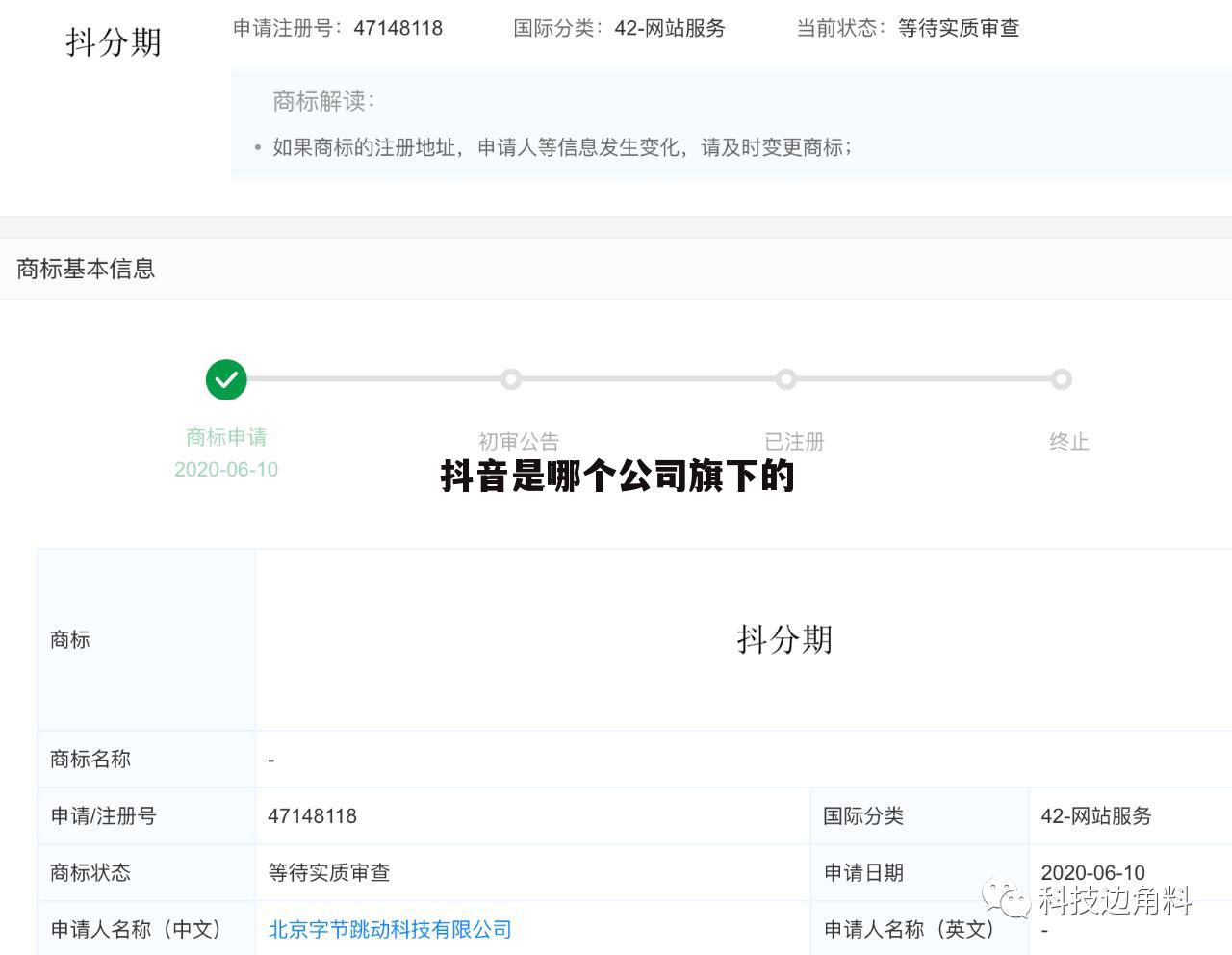Click the 初审公告 step label
1232x955 pixels.
pos(519,441)
